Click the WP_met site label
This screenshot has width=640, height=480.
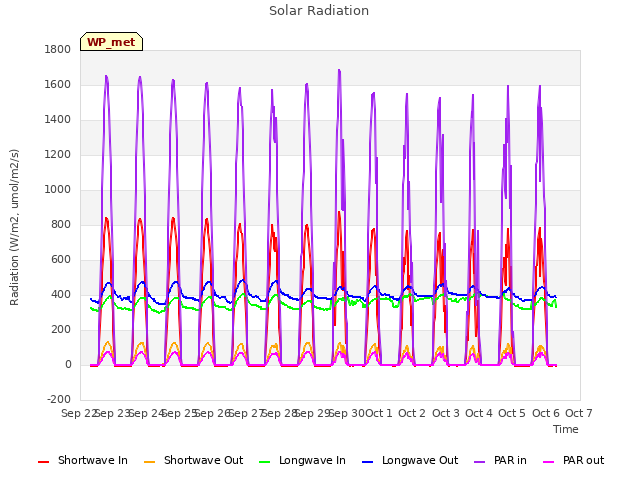pos(111,42)
